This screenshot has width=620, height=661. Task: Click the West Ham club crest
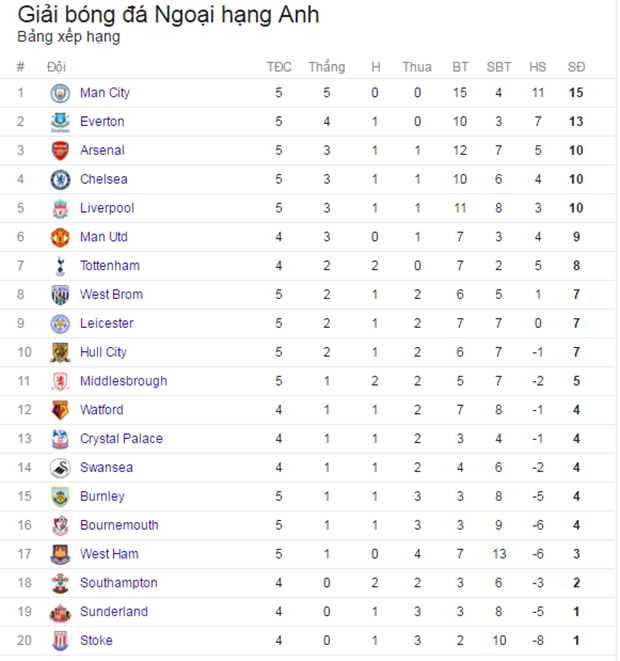60,554
